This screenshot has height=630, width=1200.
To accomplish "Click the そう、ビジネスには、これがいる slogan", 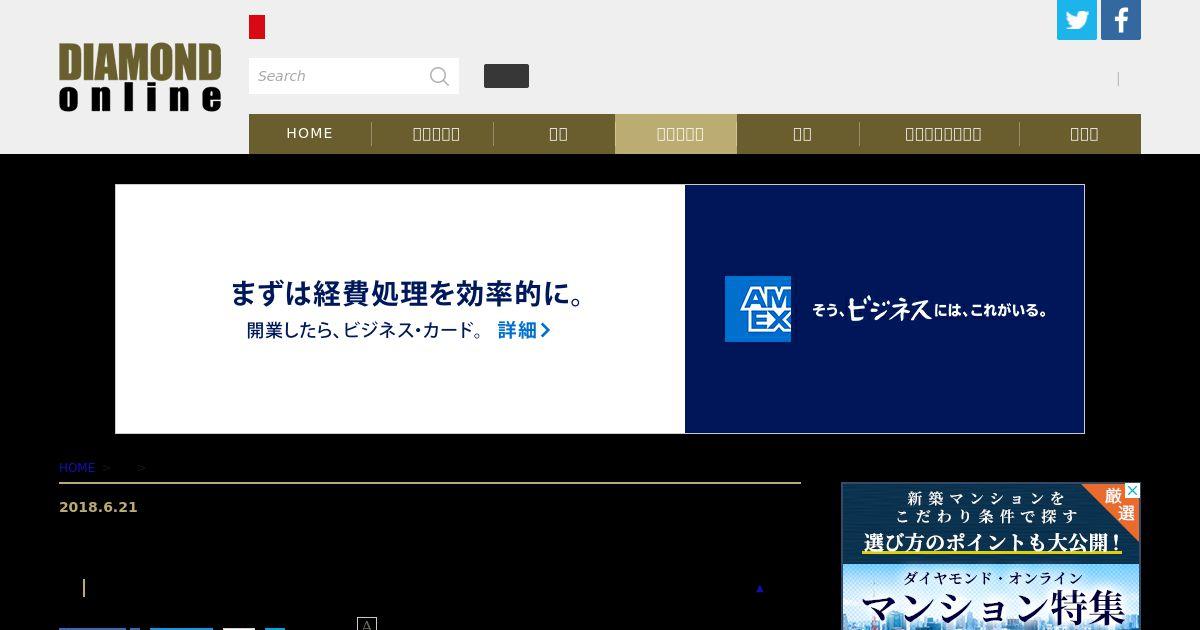I will click(929, 310).
